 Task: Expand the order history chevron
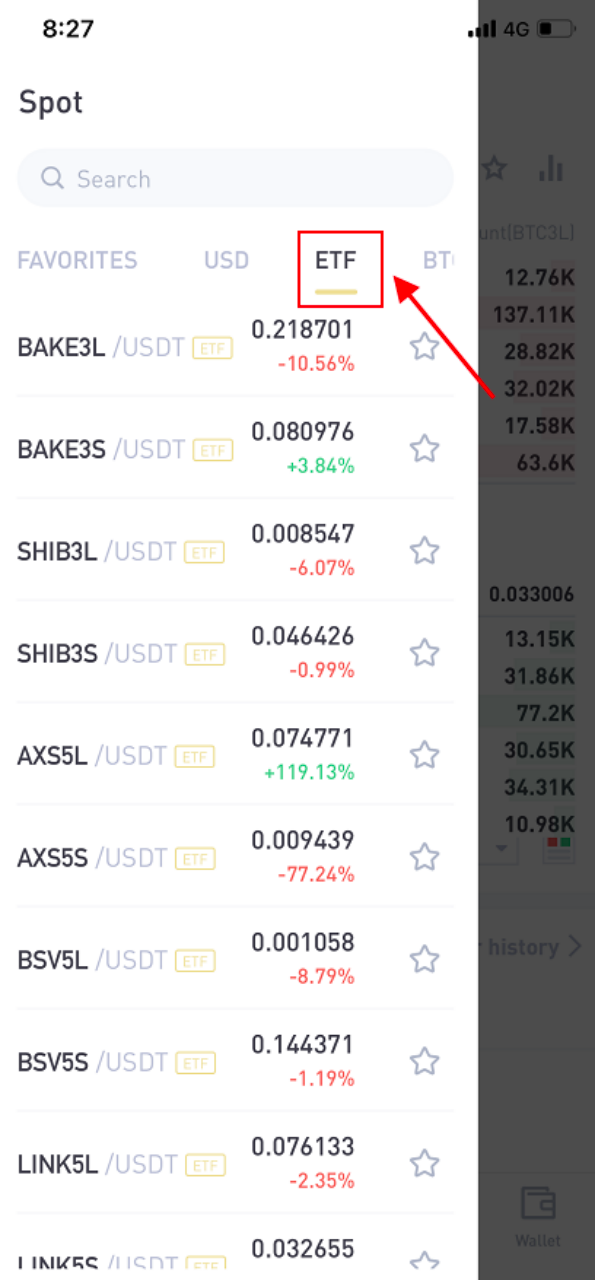tap(574, 946)
